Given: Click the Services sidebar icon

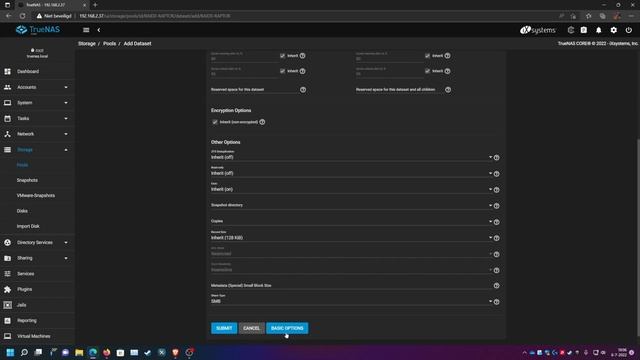Looking at the screenshot, I should point(7,273).
